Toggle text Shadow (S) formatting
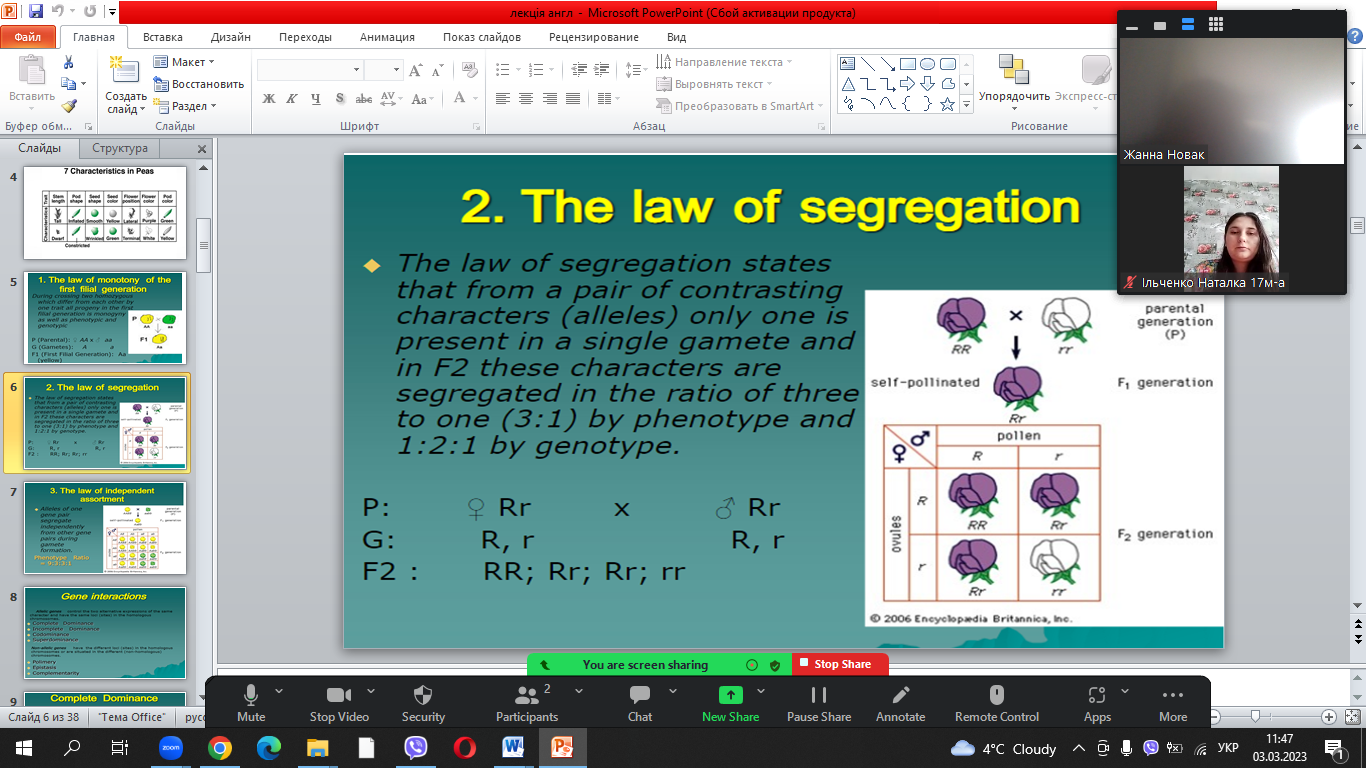Viewport: 1366px width, 768px height. 340,98
